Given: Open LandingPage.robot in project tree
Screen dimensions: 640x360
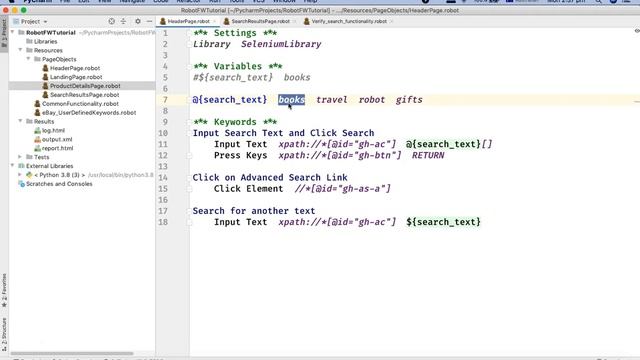Looking at the screenshot, I should coord(76,77).
